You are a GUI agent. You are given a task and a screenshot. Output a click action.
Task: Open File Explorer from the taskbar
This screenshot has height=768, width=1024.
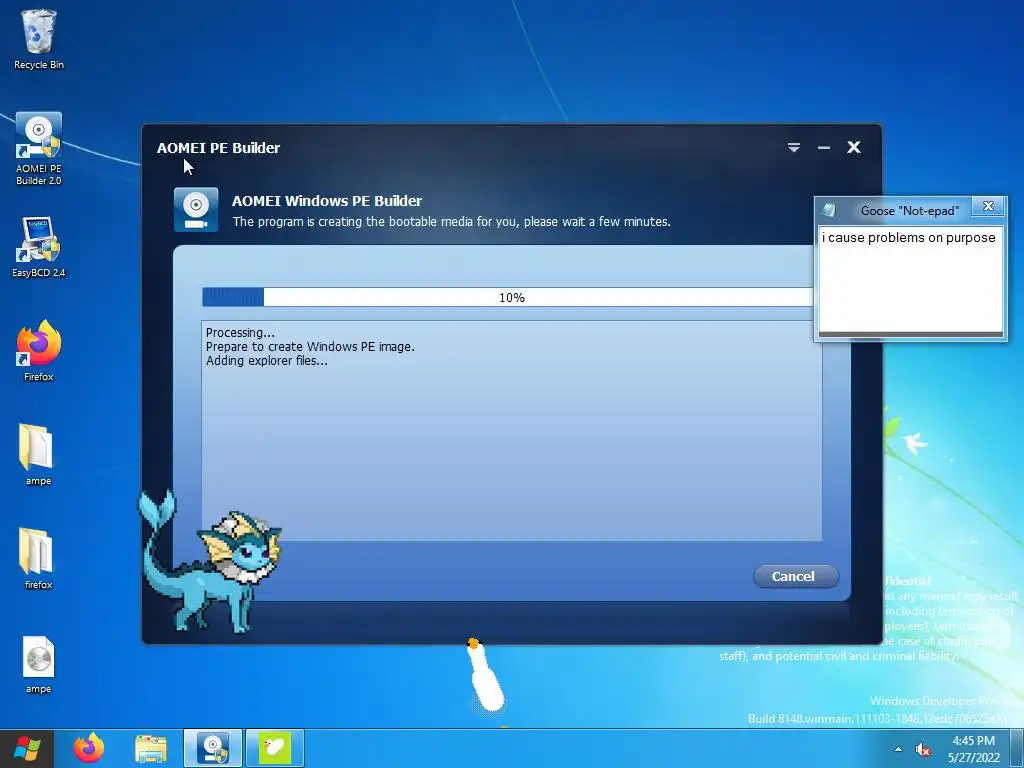(x=151, y=748)
